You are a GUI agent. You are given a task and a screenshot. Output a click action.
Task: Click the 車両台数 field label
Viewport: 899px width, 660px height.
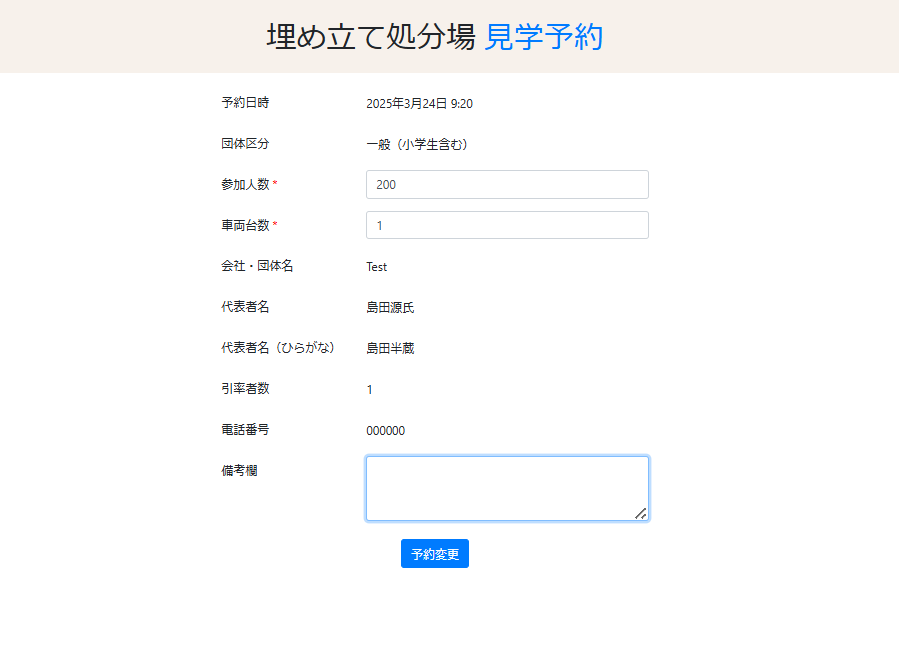tap(245, 225)
